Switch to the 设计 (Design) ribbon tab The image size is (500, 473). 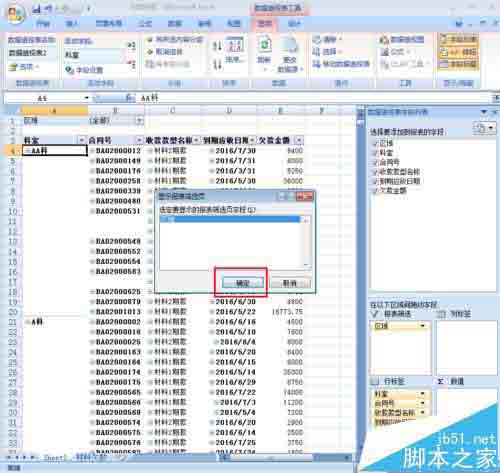click(x=294, y=24)
